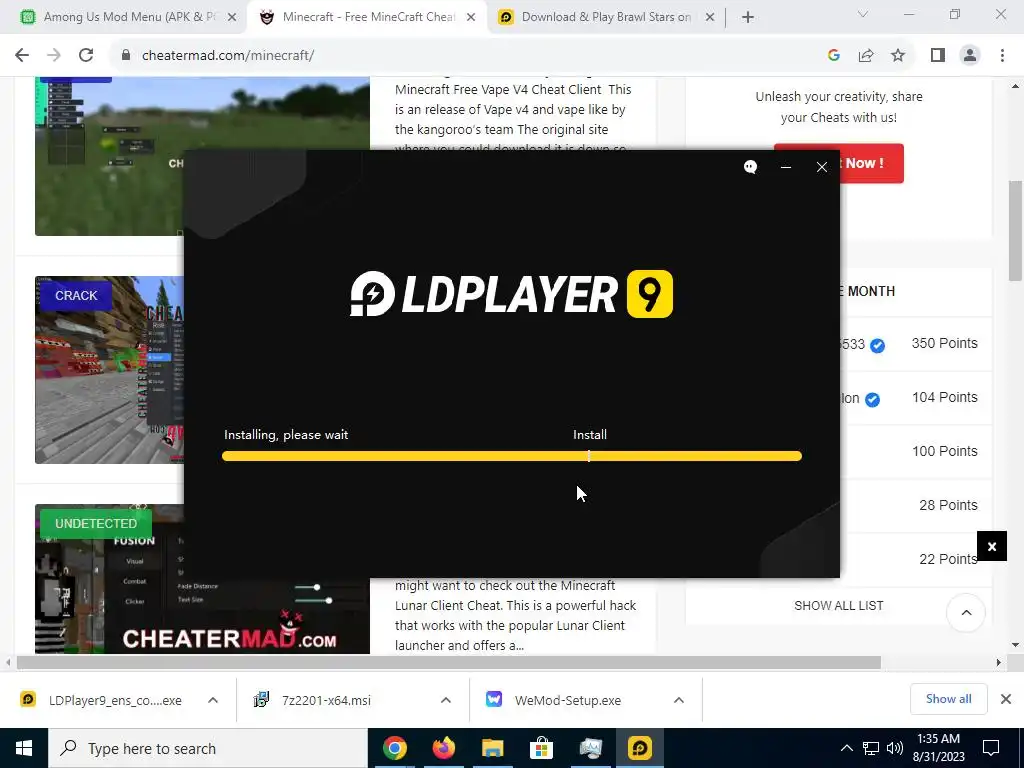Click the 104 Points leaderboard entry

pyautogui.click(x=944, y=397)
